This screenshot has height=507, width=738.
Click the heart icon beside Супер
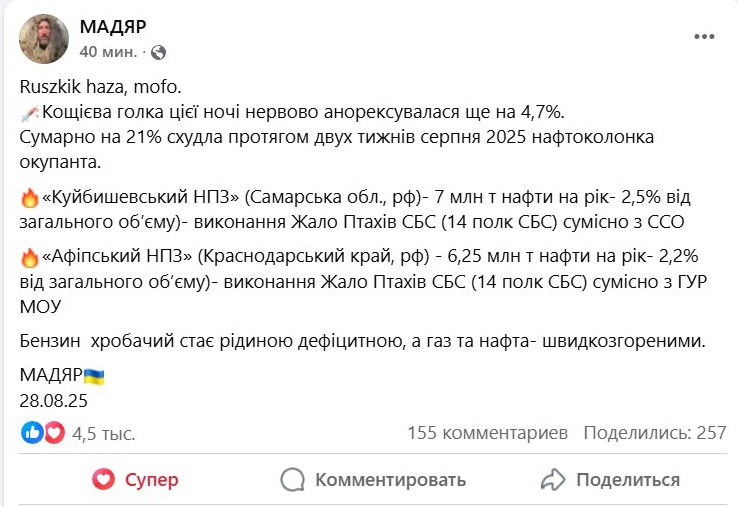pos(103,479)
